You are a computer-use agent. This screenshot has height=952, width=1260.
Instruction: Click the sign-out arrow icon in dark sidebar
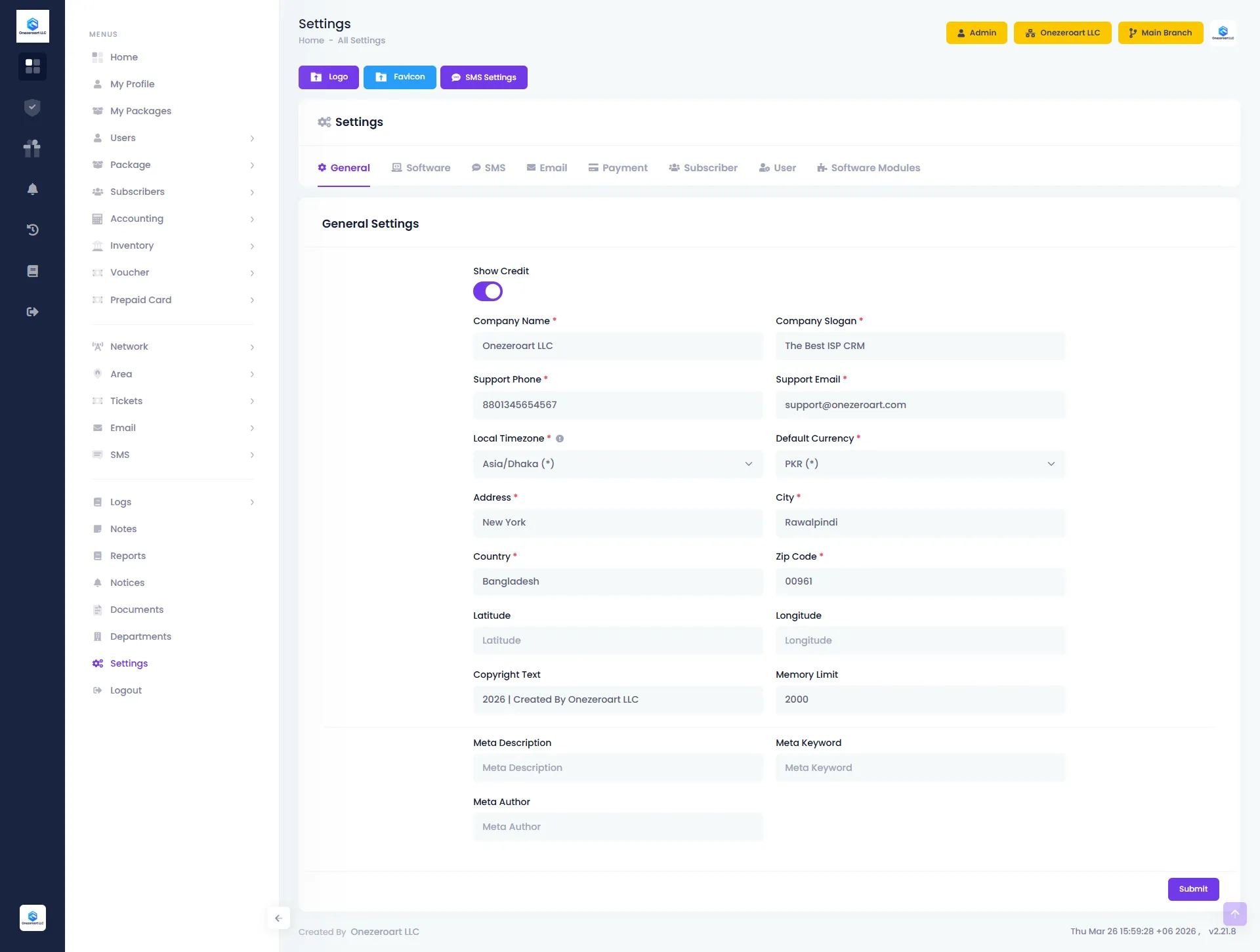[x=32, y=312]
